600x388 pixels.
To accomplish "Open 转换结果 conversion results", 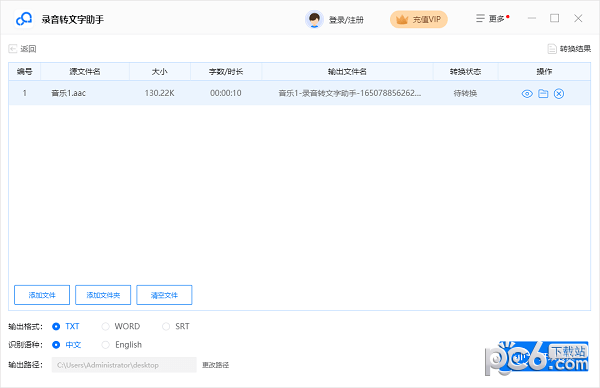I will pyautogui.click(x=569, y=49).
